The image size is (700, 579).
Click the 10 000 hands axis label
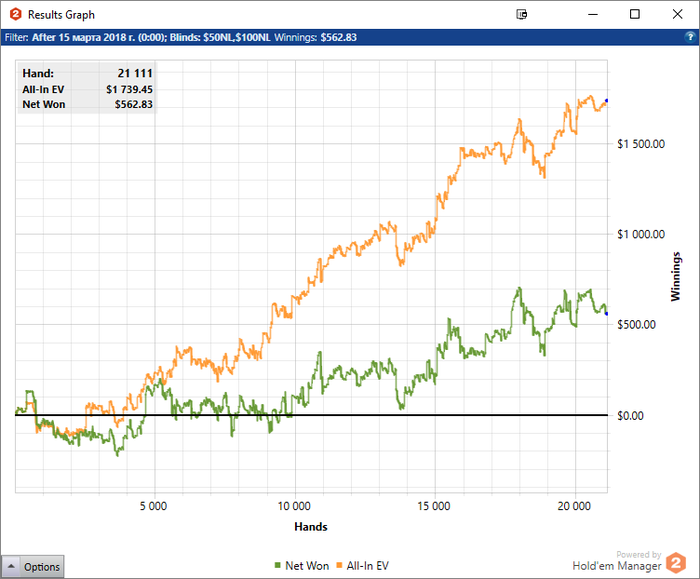pyautogui.click(x=294, y=506)
